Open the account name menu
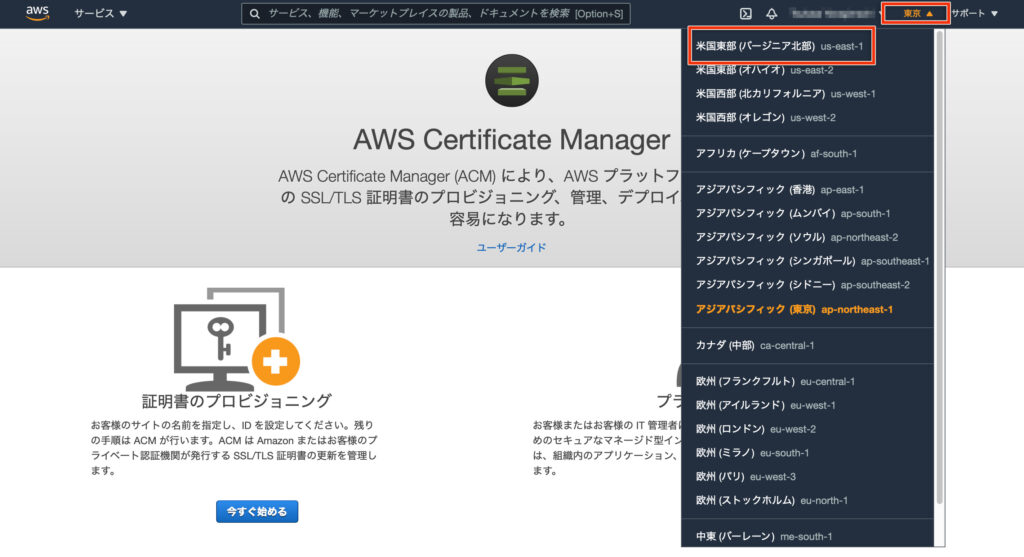Viewport: 1024px width, 557px height. click(x=834, y=14)
